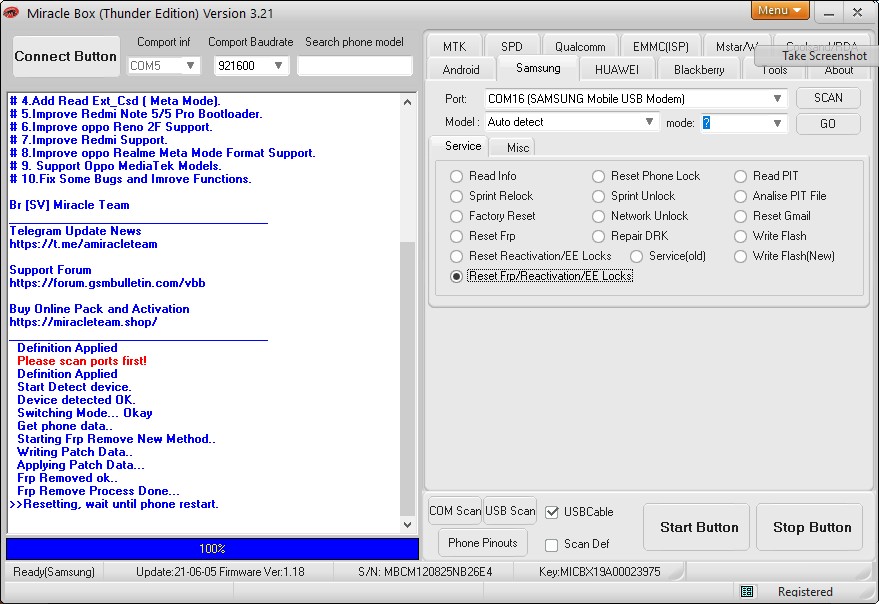Image resolution: width=879 pixels, height=604 pixels.
Task: Click the status bar grid icon near Registered
Action: coord(746,592)
